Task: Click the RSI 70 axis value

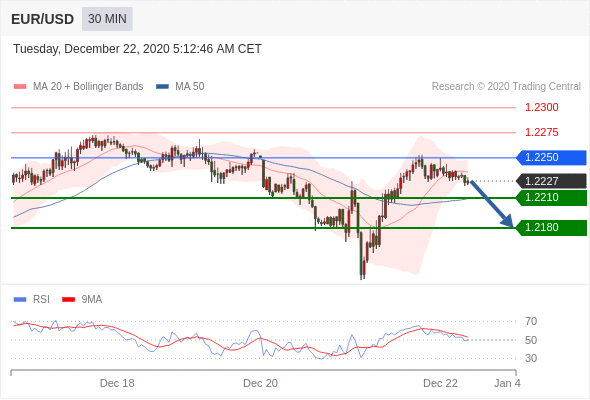Action: (x=531, y=321)
